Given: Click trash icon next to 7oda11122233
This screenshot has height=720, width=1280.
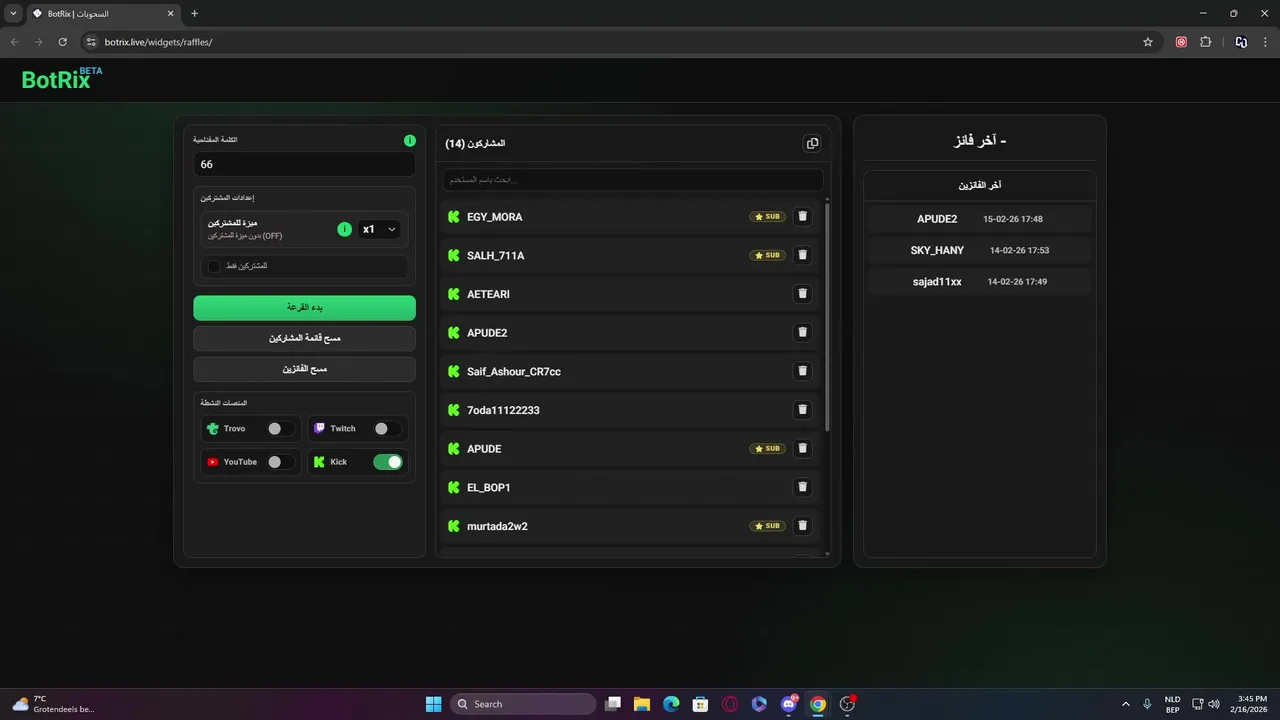Looking at the screenshot, I should 802,410.
